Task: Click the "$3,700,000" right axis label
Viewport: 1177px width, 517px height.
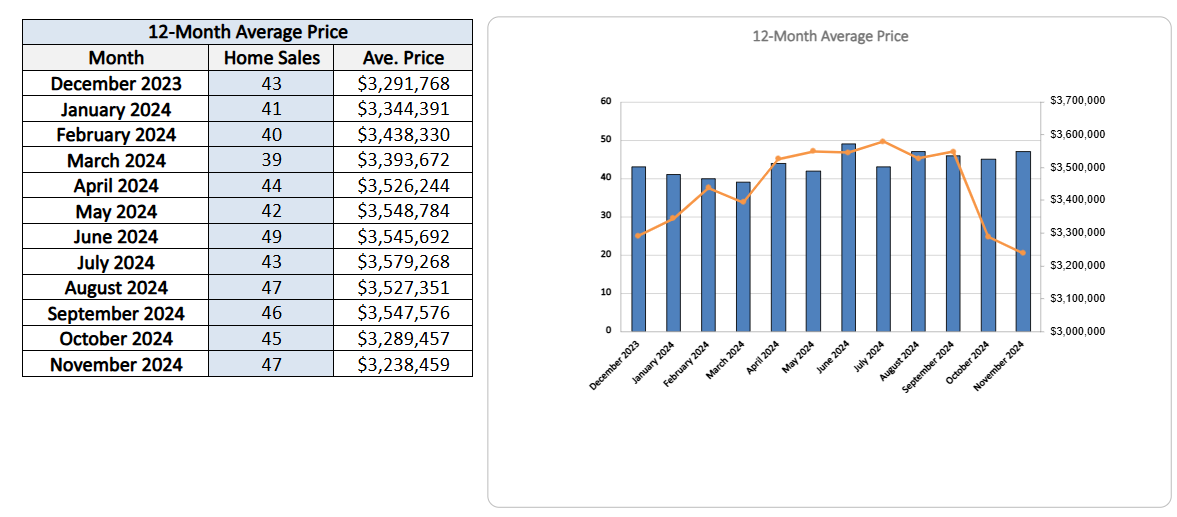Action: click(1077, 101)
